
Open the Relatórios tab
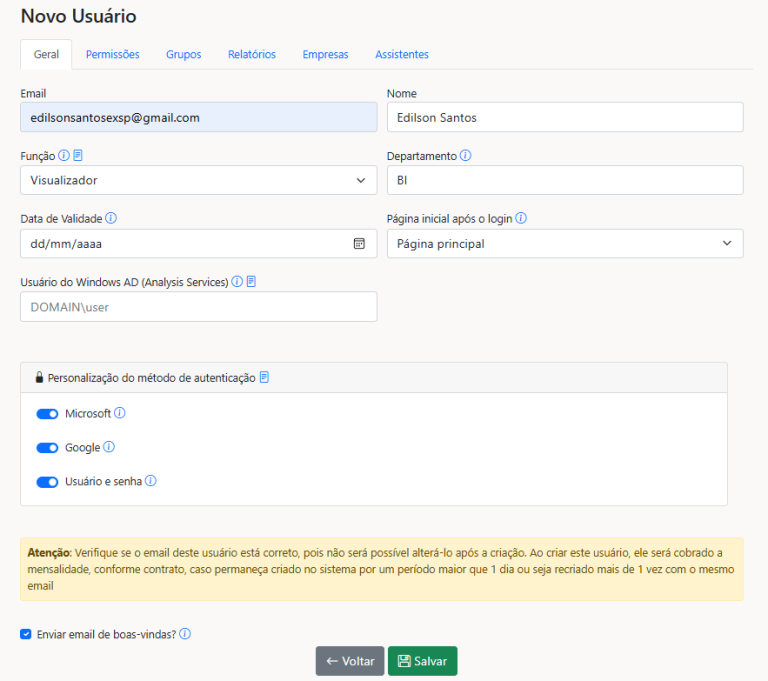[251, 54]
